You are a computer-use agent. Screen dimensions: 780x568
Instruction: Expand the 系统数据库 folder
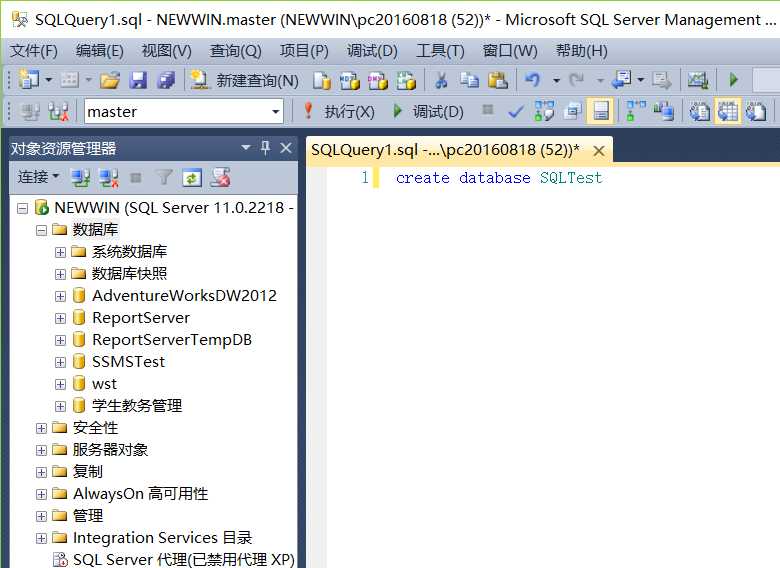[60, 252]
